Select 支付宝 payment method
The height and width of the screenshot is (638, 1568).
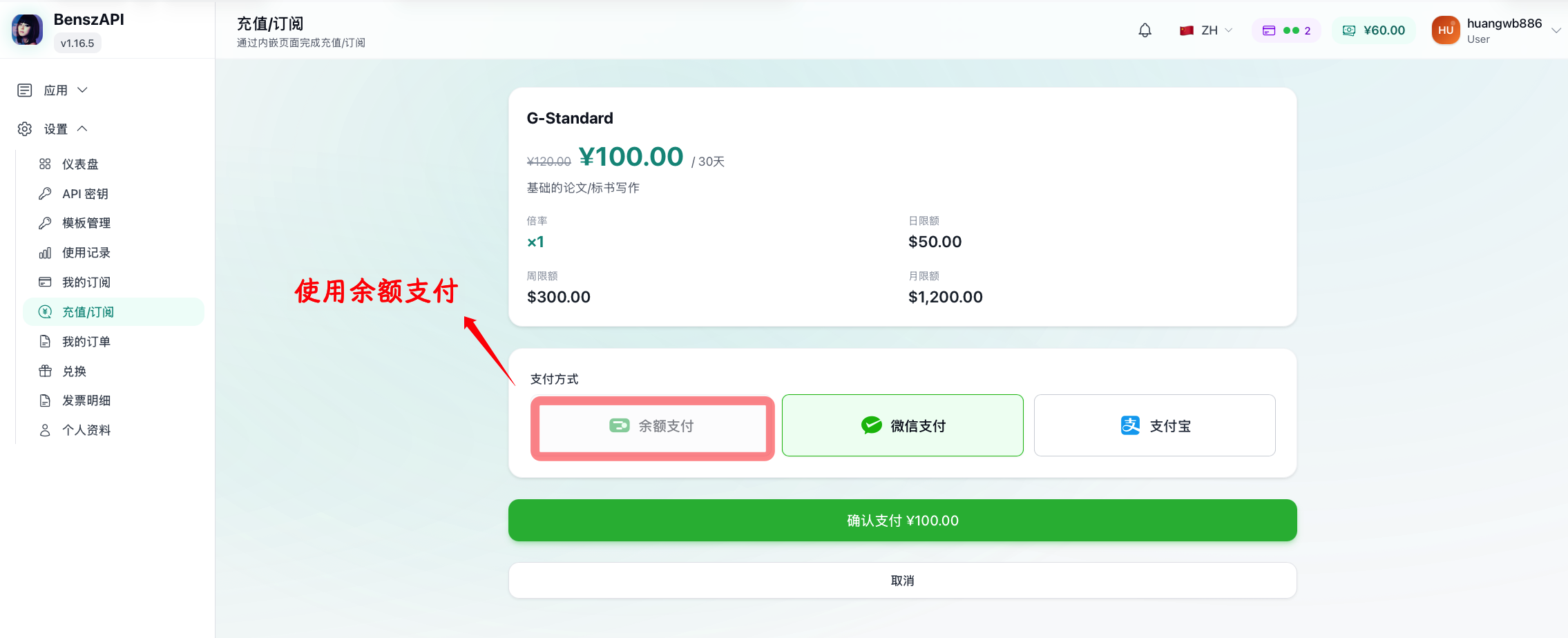coord(1155,426)
